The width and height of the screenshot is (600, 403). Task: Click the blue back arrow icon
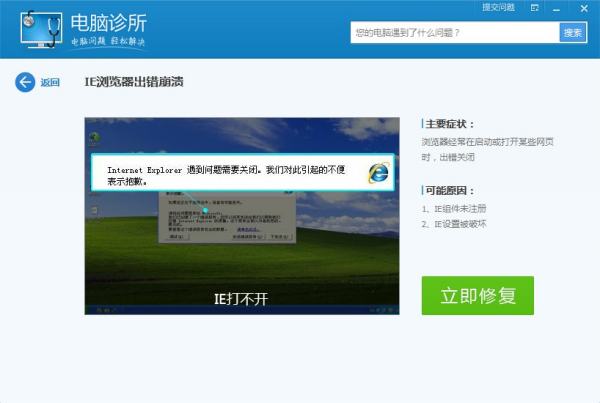[x=25, y=82]
